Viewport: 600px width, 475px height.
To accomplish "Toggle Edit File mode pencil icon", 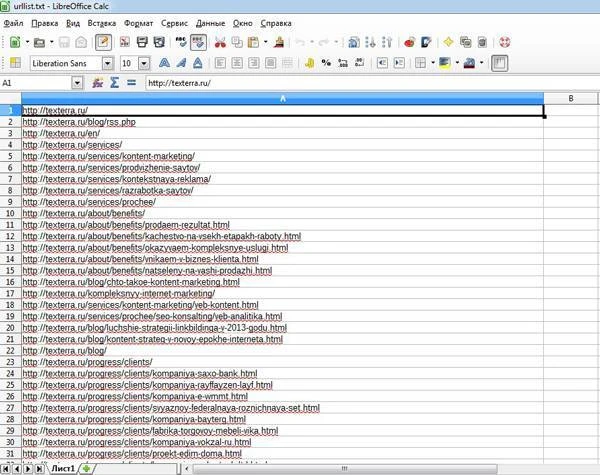I will click(103, 42).
